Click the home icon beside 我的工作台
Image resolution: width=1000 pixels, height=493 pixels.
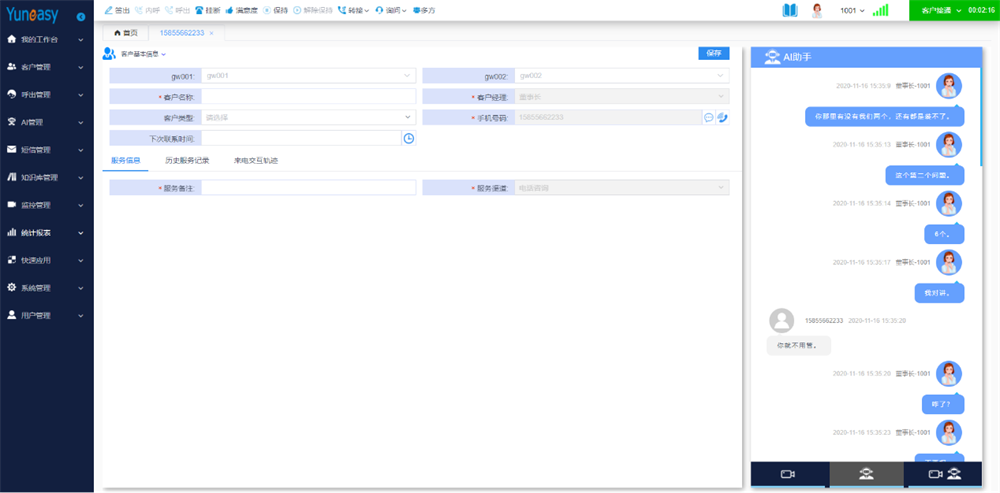coord(11,39)
